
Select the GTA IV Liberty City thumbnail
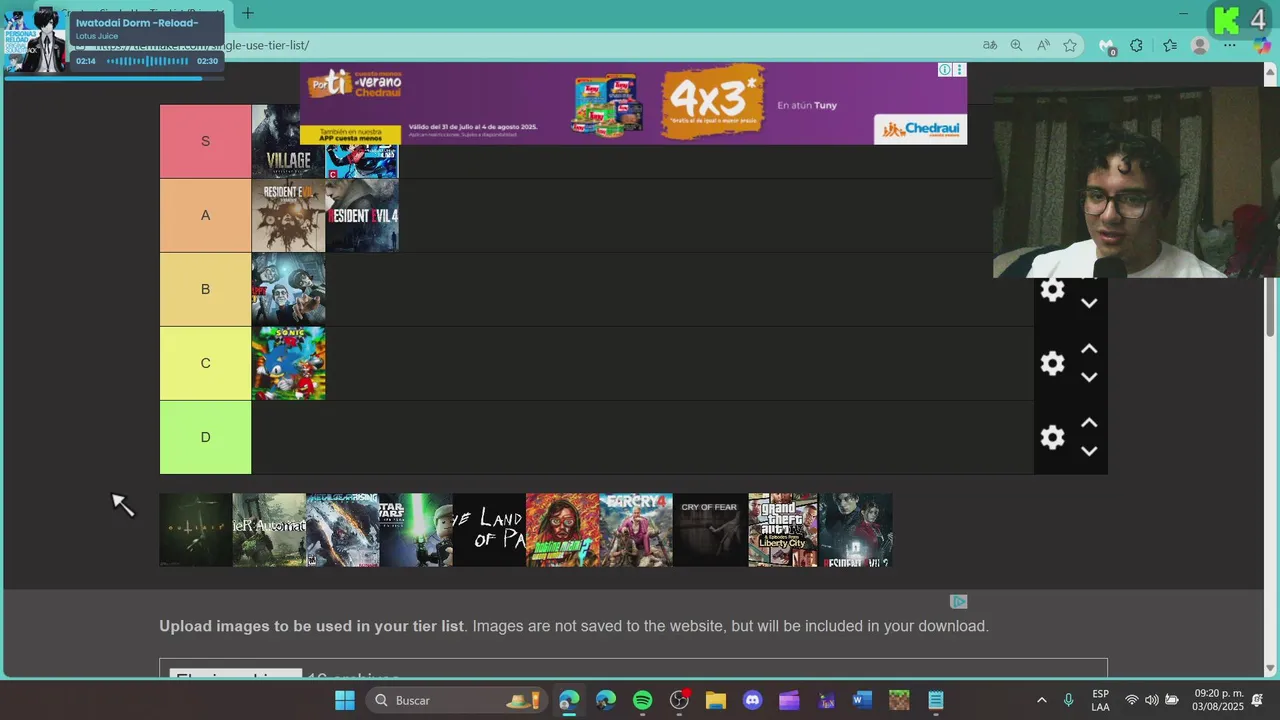coord(783,530)
